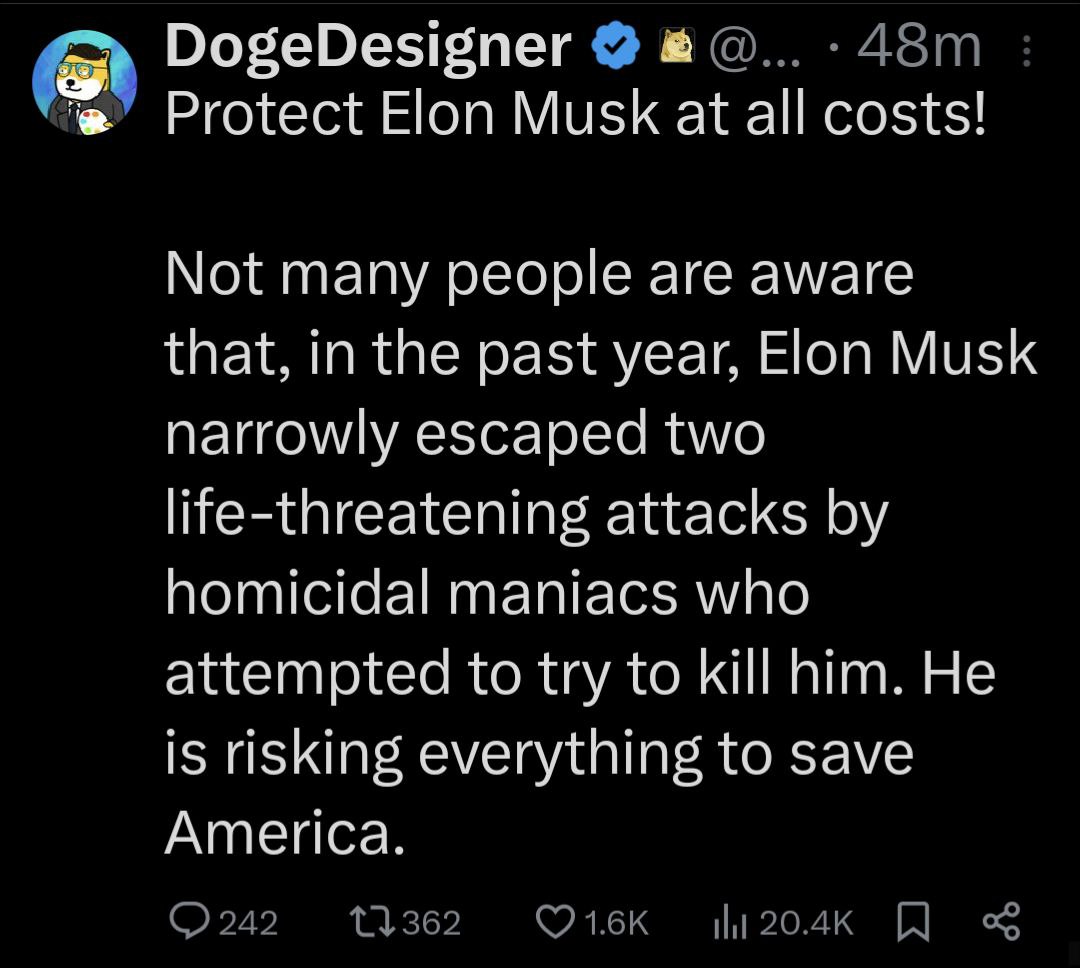
Task: Click the 1.6K likes count
Action: [x=615, y=922]
